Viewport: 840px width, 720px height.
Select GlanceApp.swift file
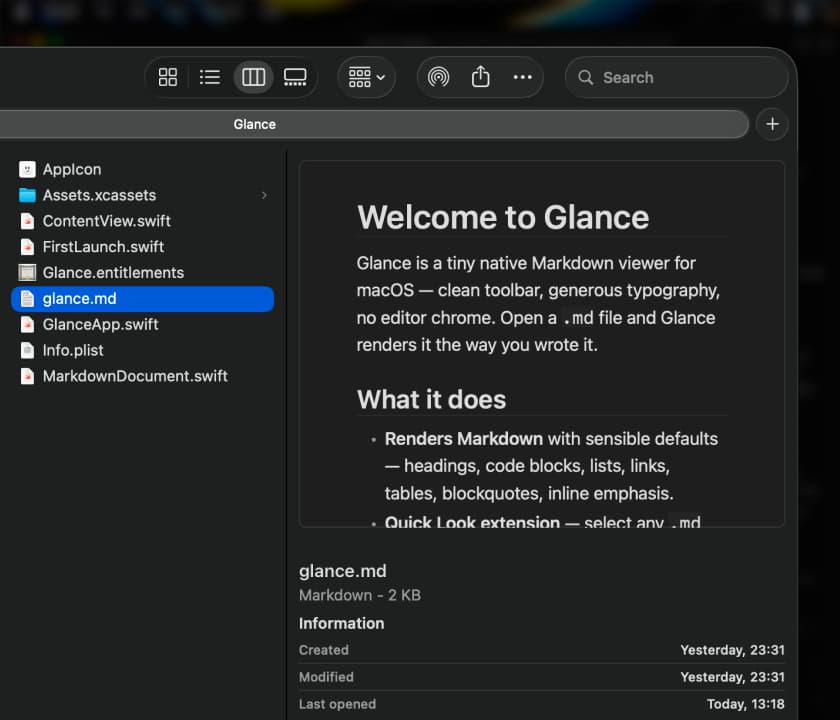click(x=142, y=324)
